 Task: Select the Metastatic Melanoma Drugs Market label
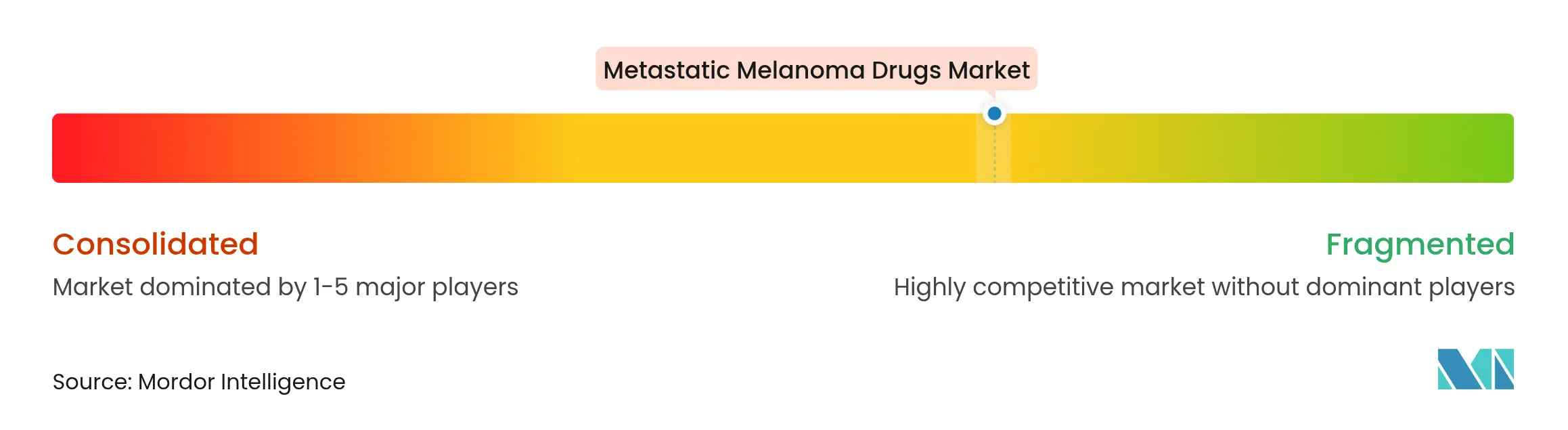[816, 70]
